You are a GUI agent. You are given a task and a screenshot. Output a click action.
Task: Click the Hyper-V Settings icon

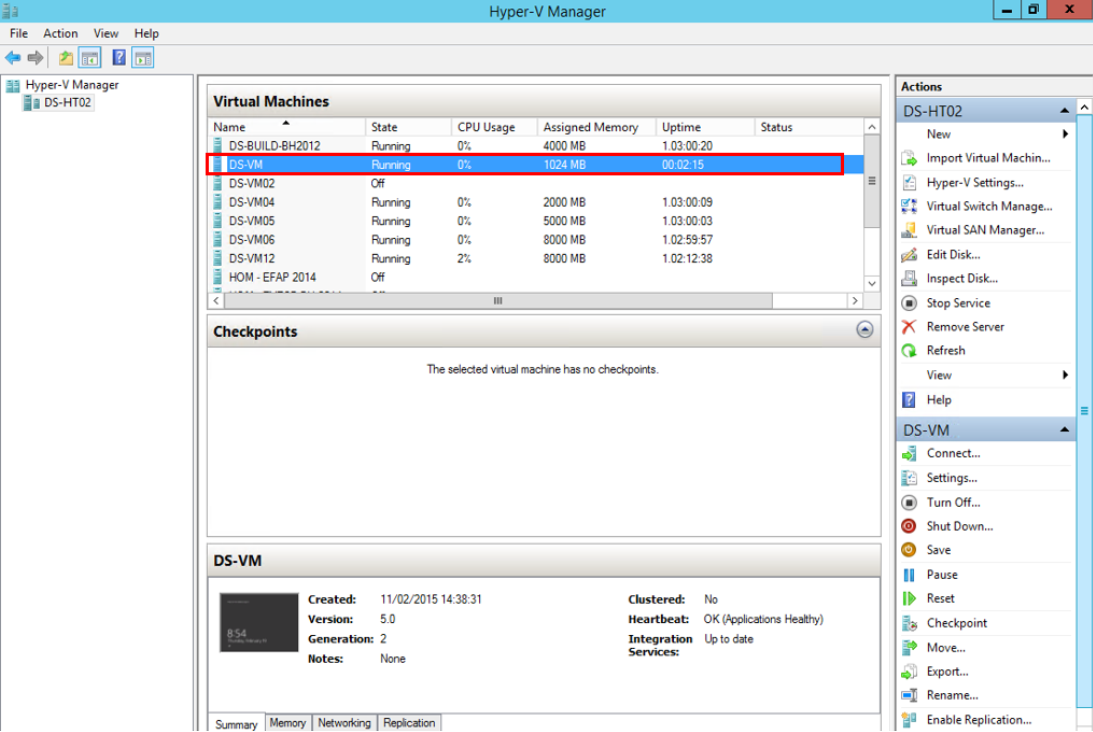click(909, 183)
